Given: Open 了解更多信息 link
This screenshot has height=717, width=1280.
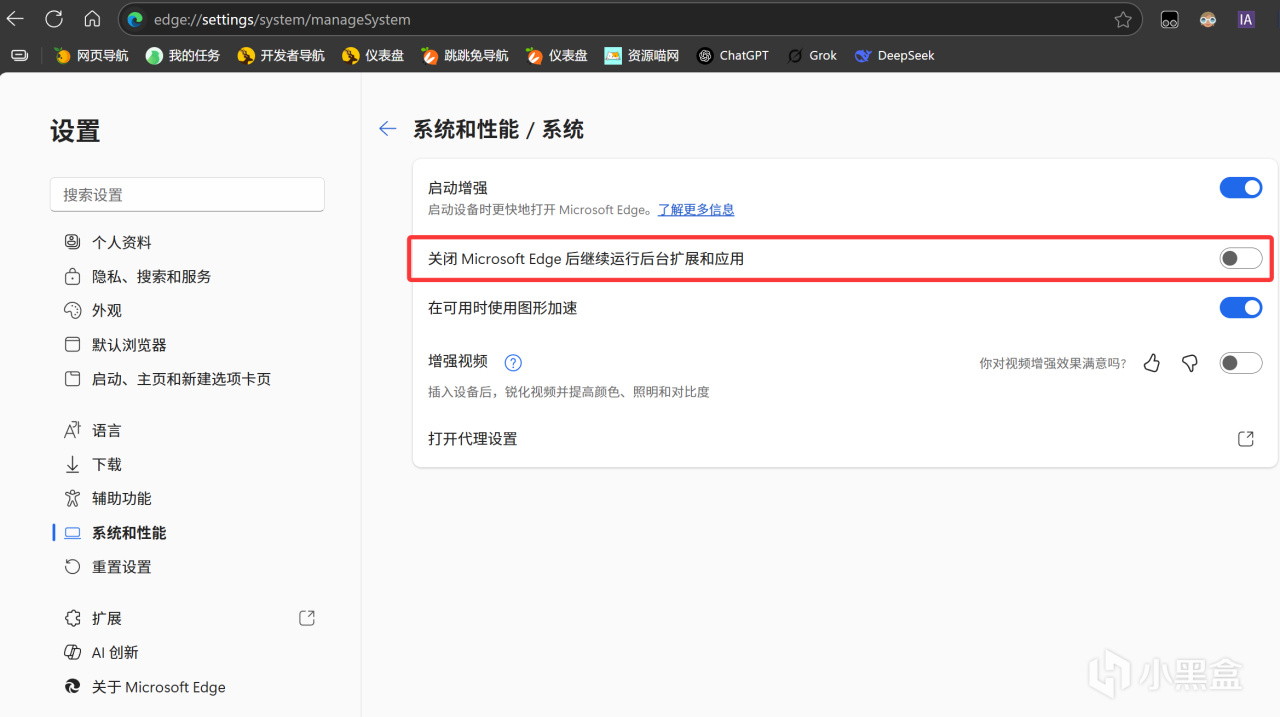Looking at the screenshot, I should 696,209.
